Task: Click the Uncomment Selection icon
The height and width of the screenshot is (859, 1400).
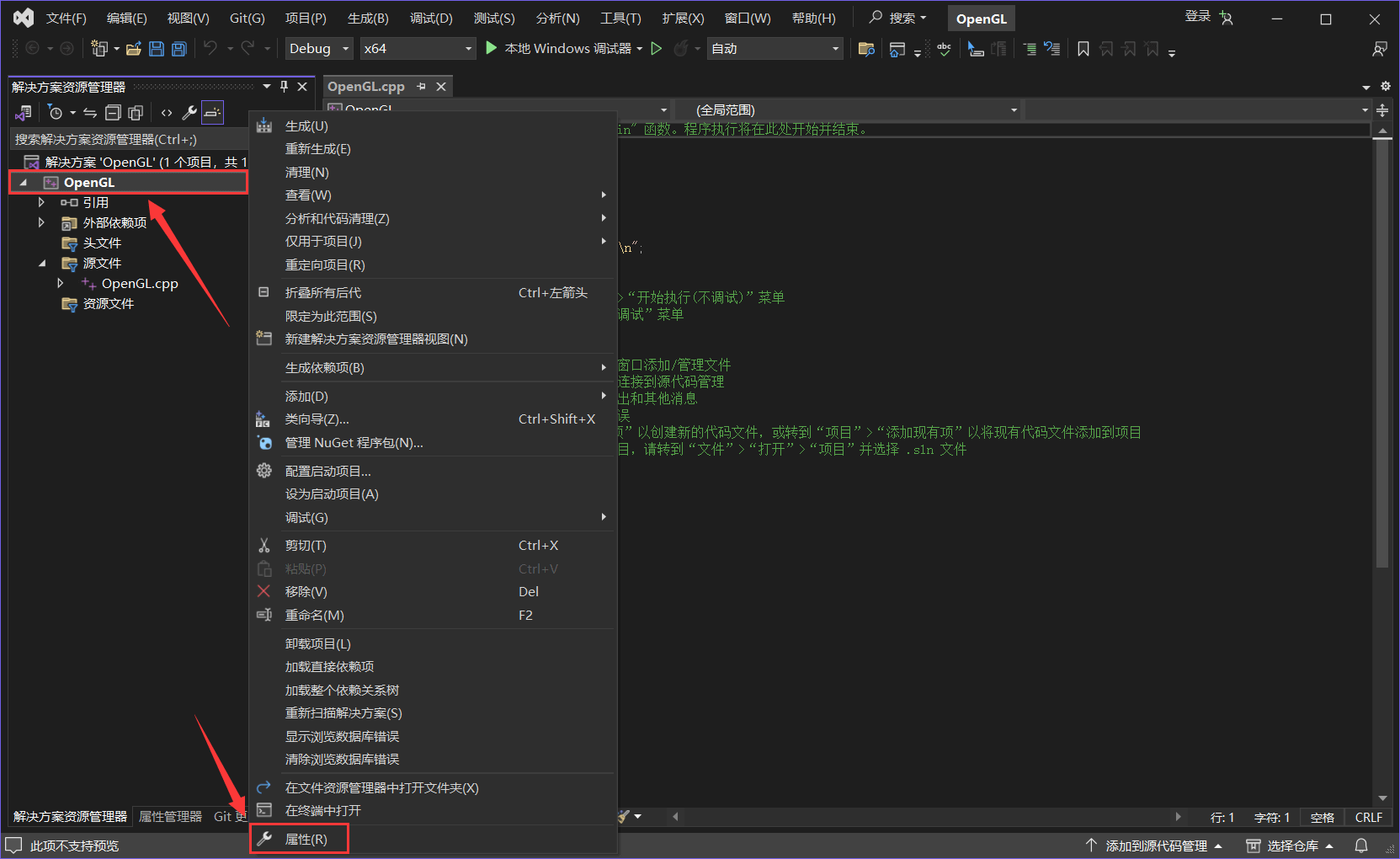Action: [x=1052, y=49]
